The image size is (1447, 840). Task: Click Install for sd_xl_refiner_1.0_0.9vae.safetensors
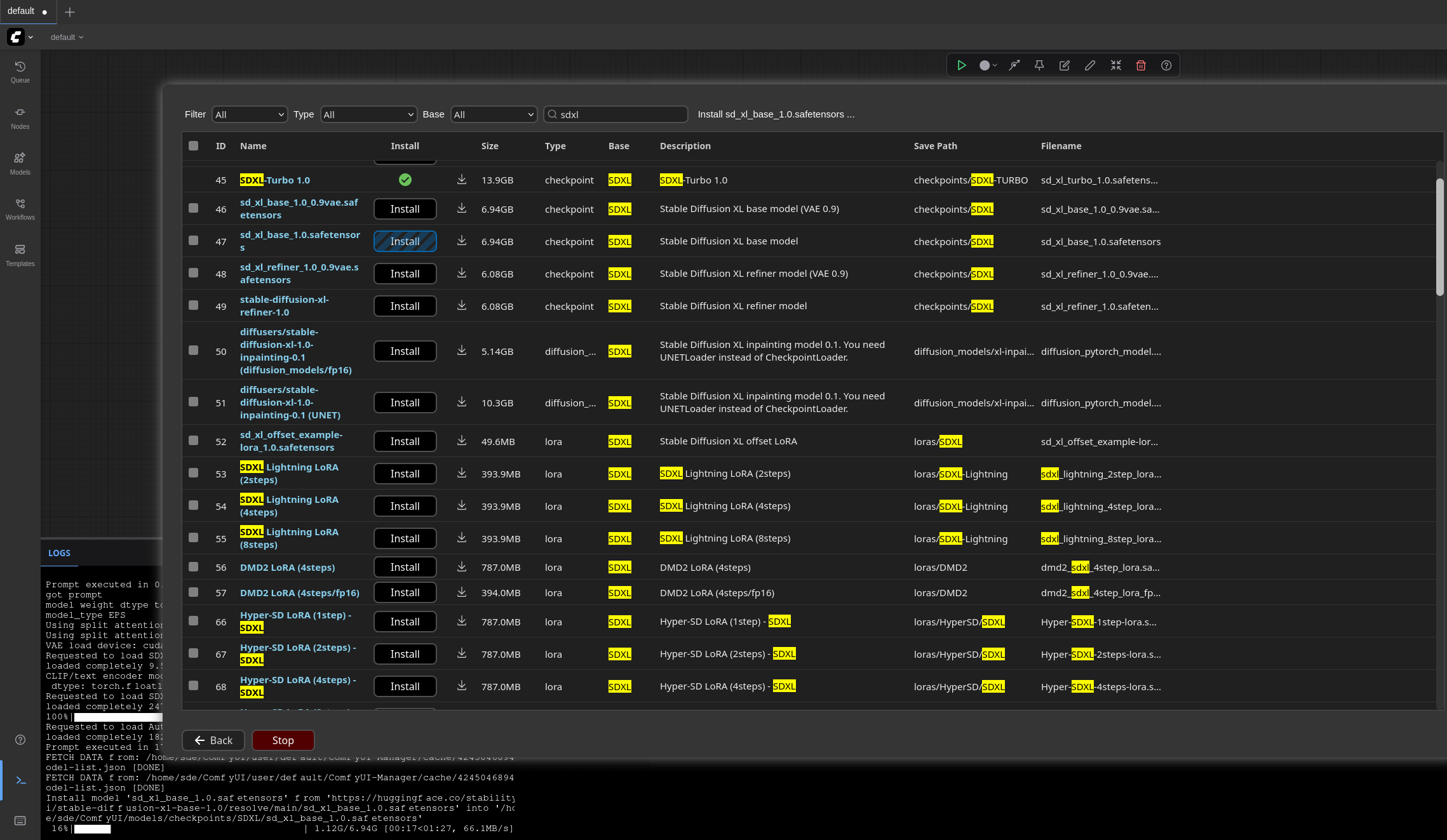pyautogui.click(x=405, y=274)
